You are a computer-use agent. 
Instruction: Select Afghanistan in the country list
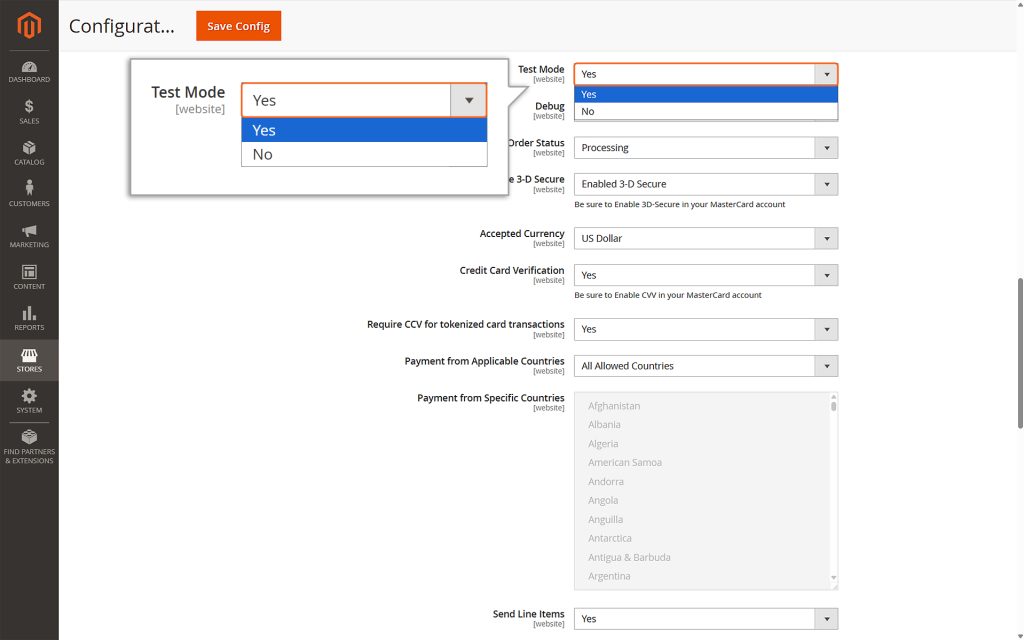(613, 405)
